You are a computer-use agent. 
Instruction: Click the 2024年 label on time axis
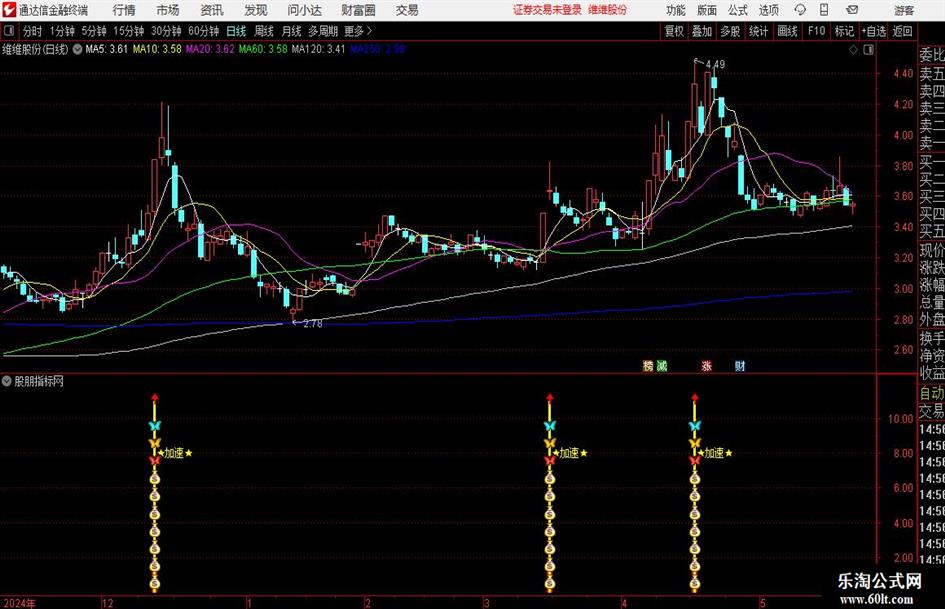[x=19, y=603]
